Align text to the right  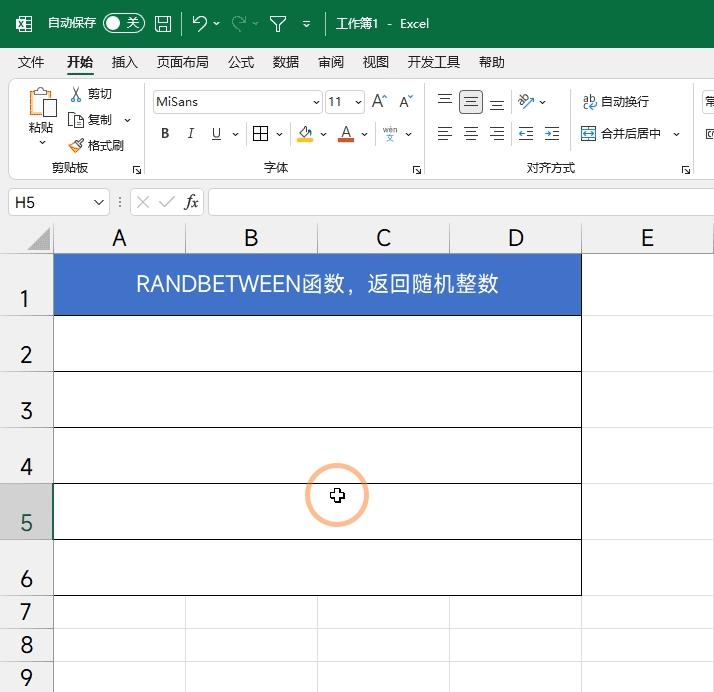point(497,133)
